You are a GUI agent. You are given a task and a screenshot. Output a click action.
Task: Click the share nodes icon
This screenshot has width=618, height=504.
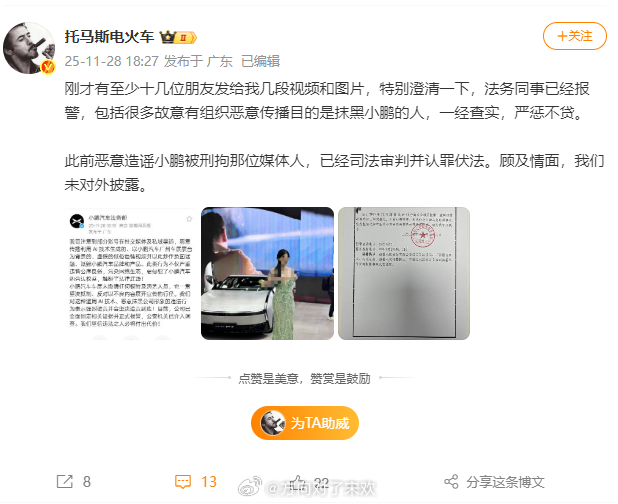pos(451,481)
